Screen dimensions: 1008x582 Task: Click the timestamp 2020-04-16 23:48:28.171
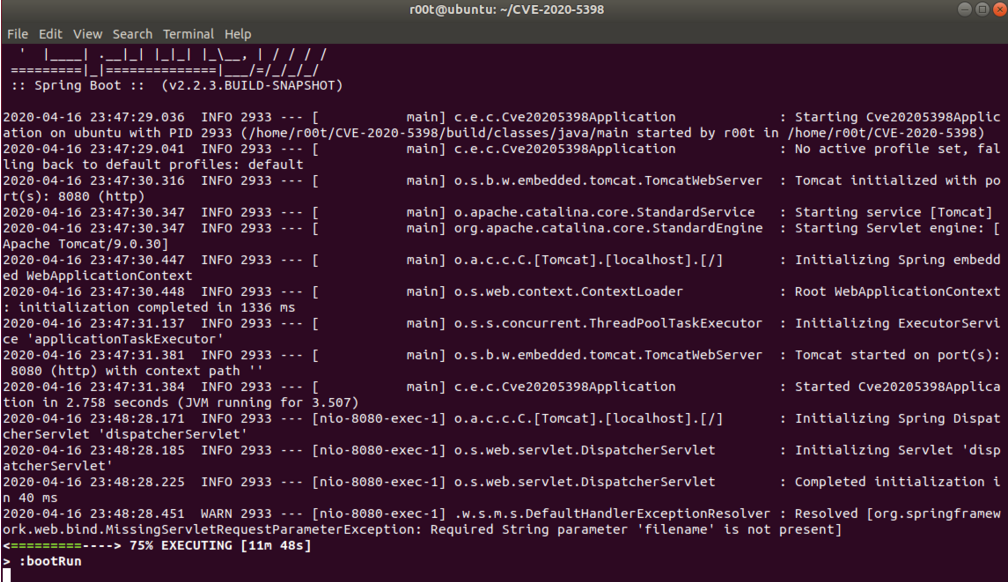point(93,419)
